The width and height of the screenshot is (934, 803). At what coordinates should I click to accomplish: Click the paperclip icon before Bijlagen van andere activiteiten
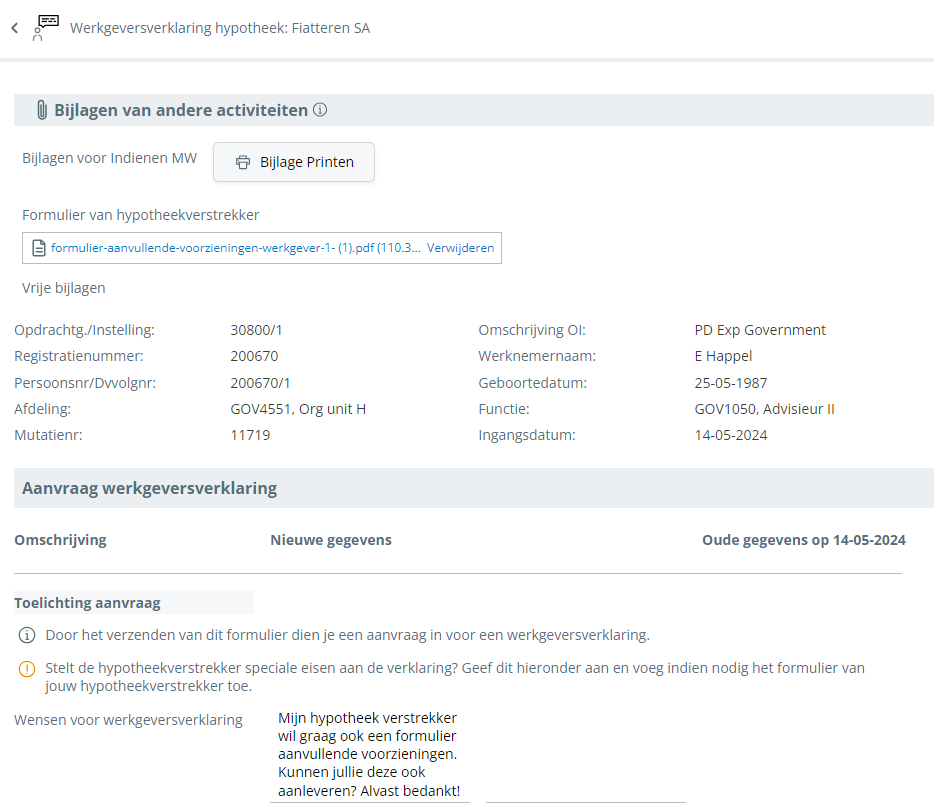40,110
